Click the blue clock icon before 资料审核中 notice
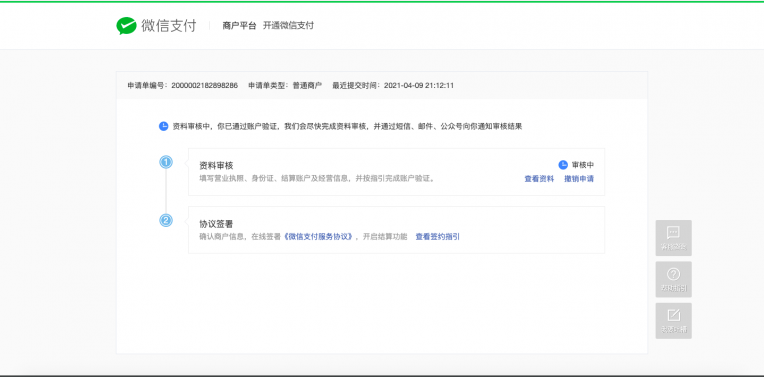764x377 pixels. (x=163, y=126)
